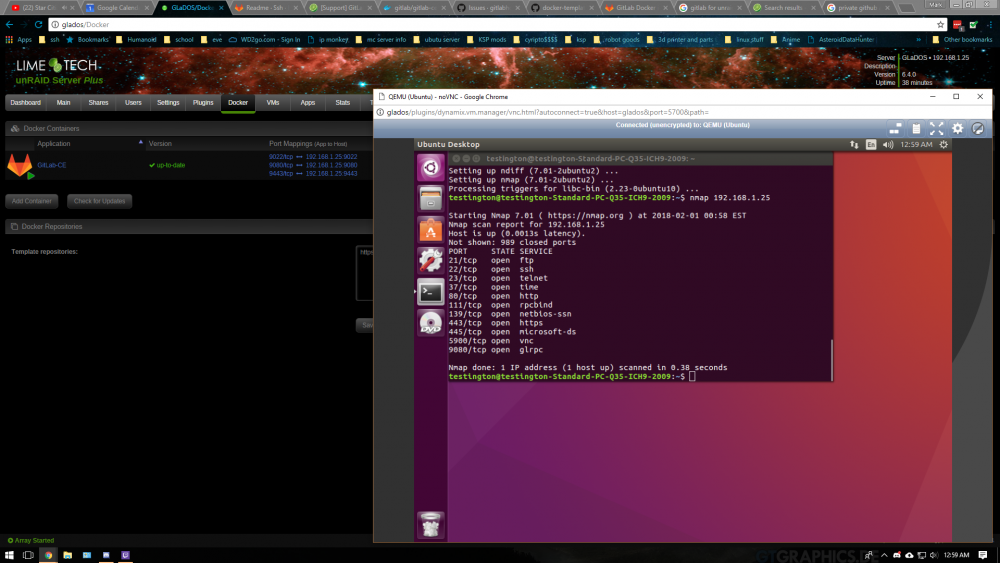
Task: Open noVNC clipboard icon
Action: (916, 129)
